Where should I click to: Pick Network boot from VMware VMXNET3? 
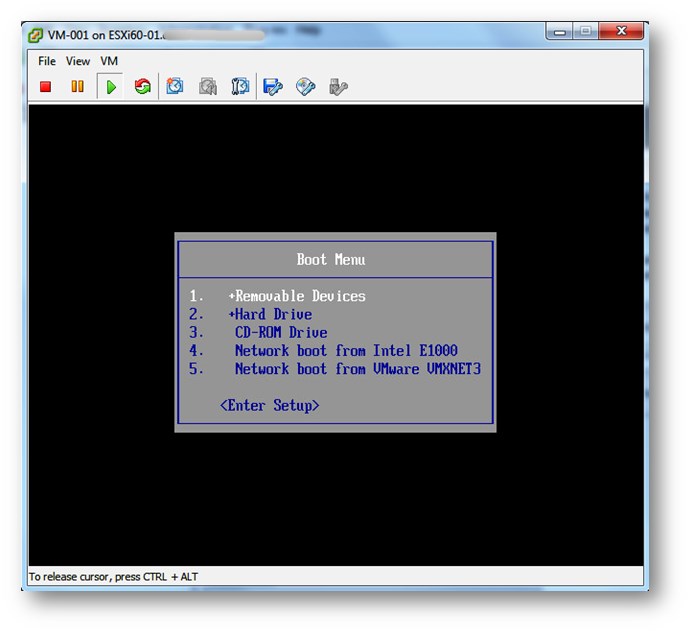coord(357,369)
